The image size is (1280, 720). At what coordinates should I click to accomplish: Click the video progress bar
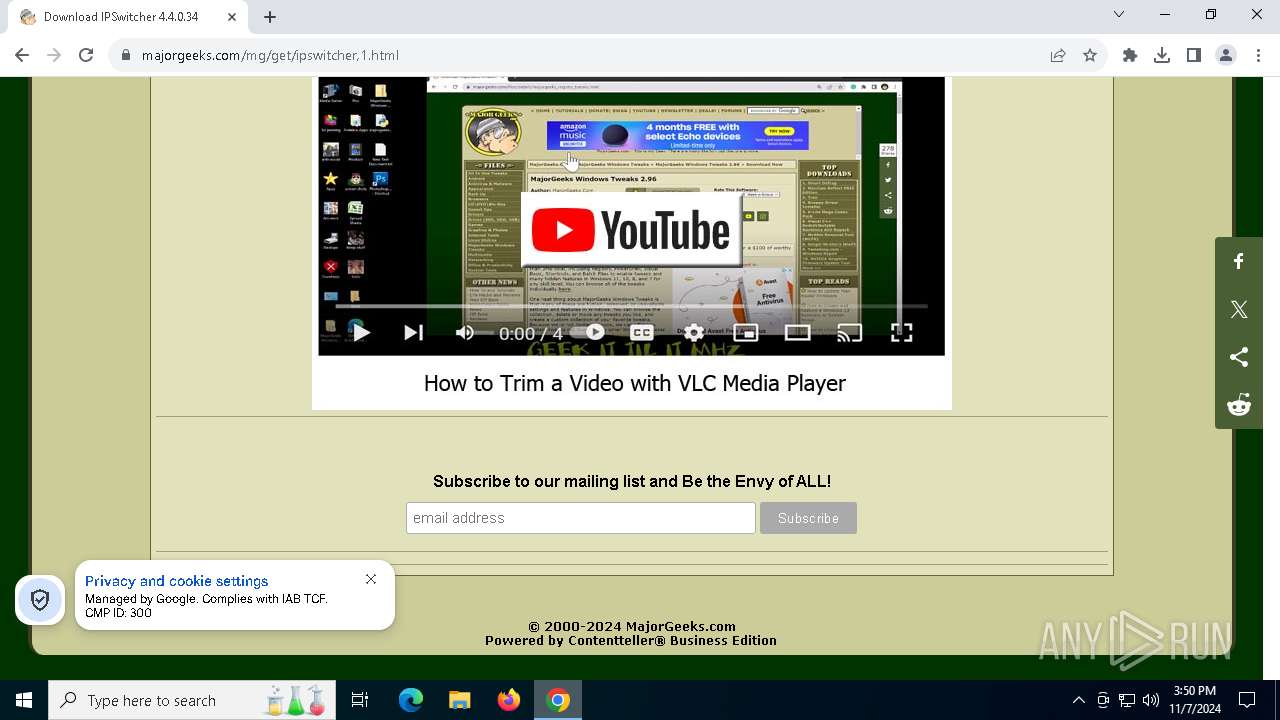coord(631,306)
